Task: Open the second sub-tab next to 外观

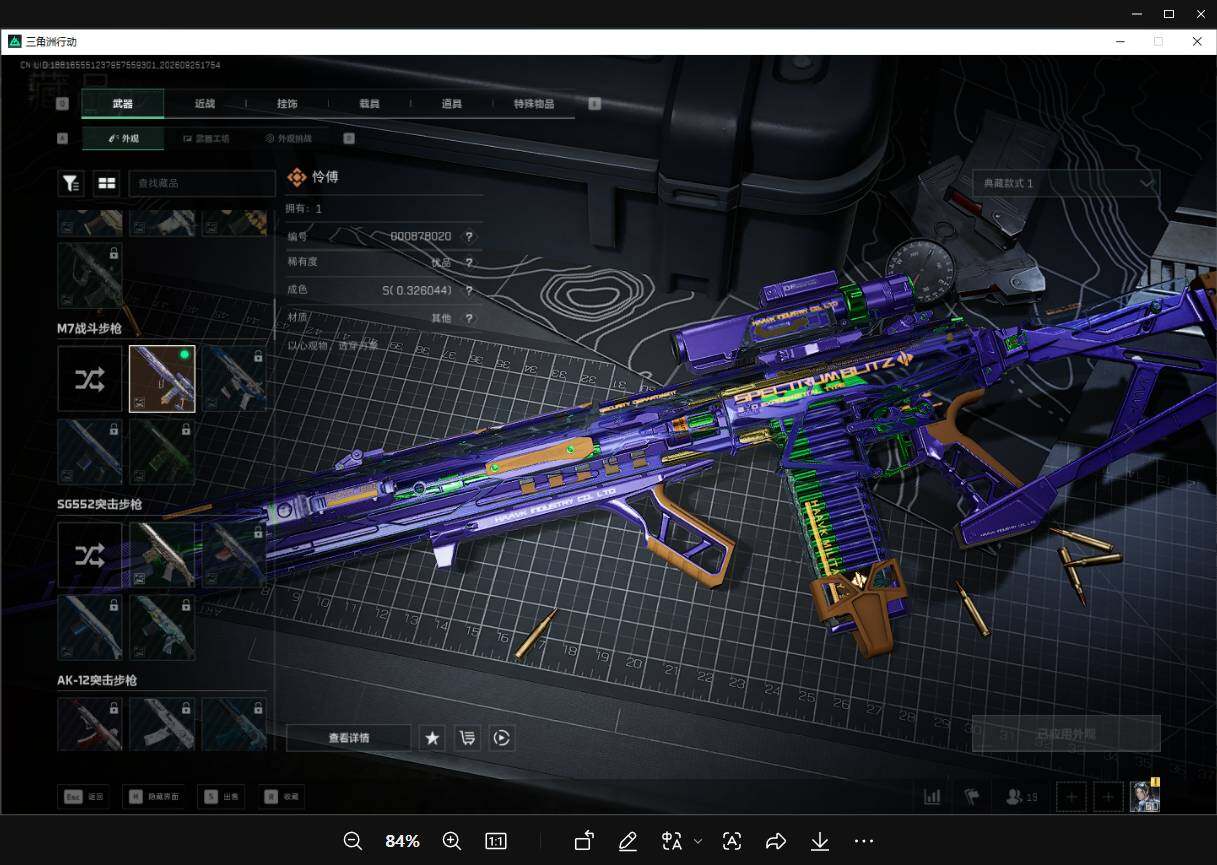Action: click(206, 139)
